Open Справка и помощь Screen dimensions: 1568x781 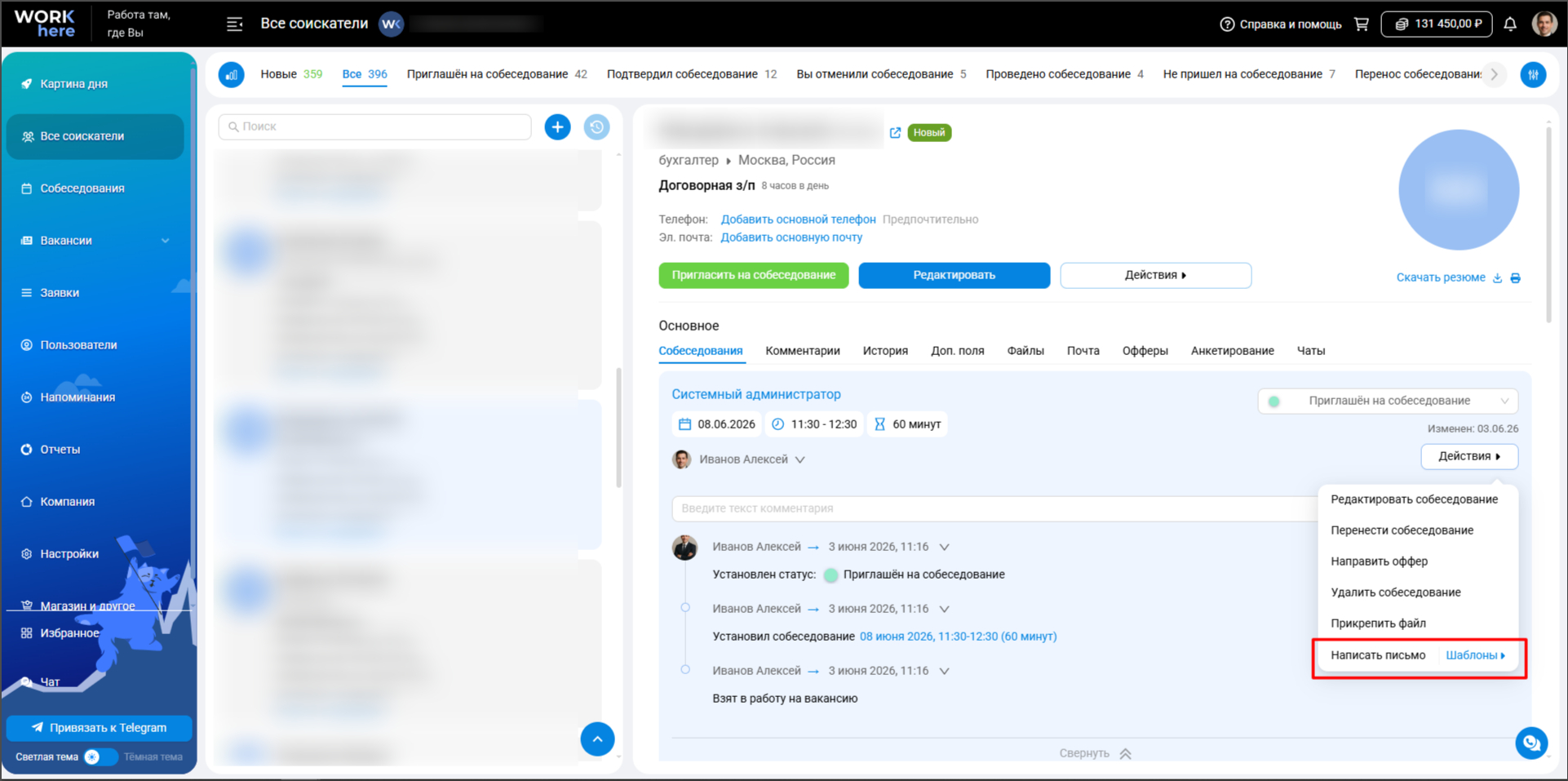tap(1281, 24)
